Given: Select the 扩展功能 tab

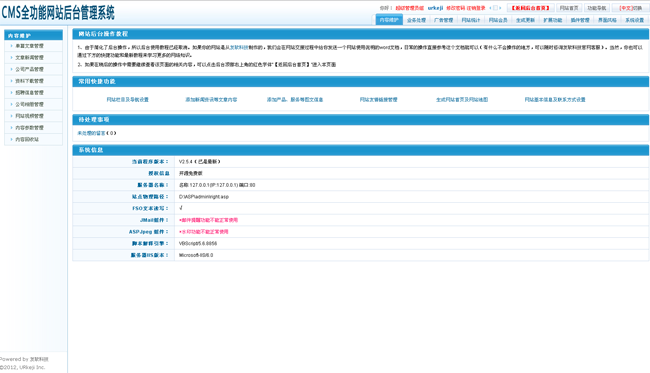Looking at the screenshot, I should pos(553,20).
